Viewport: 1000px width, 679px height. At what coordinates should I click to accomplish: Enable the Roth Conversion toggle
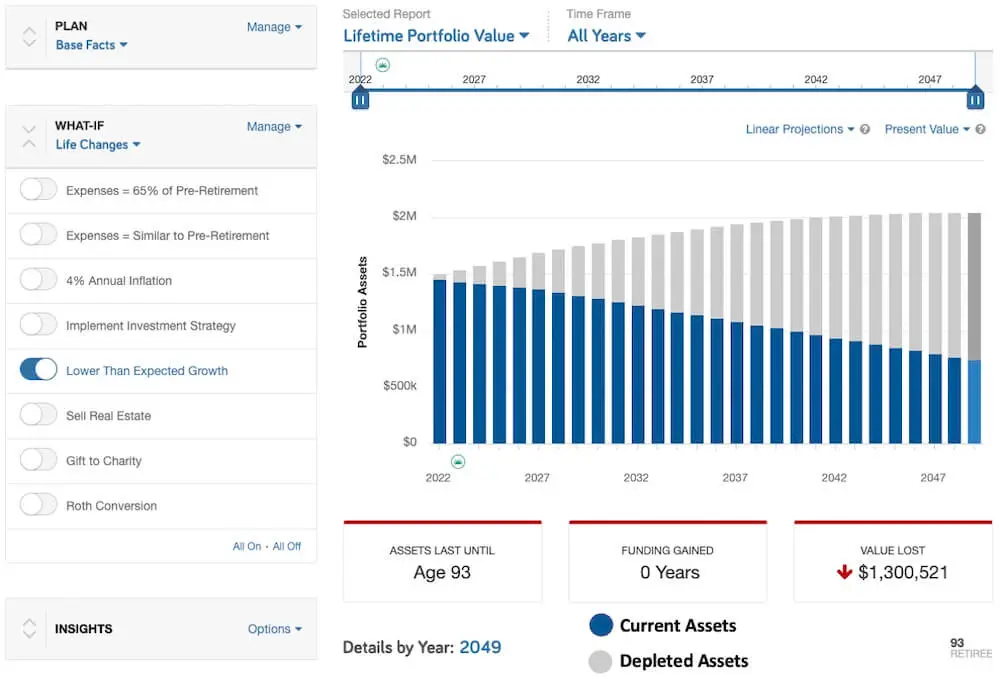(x=39, y=505)
